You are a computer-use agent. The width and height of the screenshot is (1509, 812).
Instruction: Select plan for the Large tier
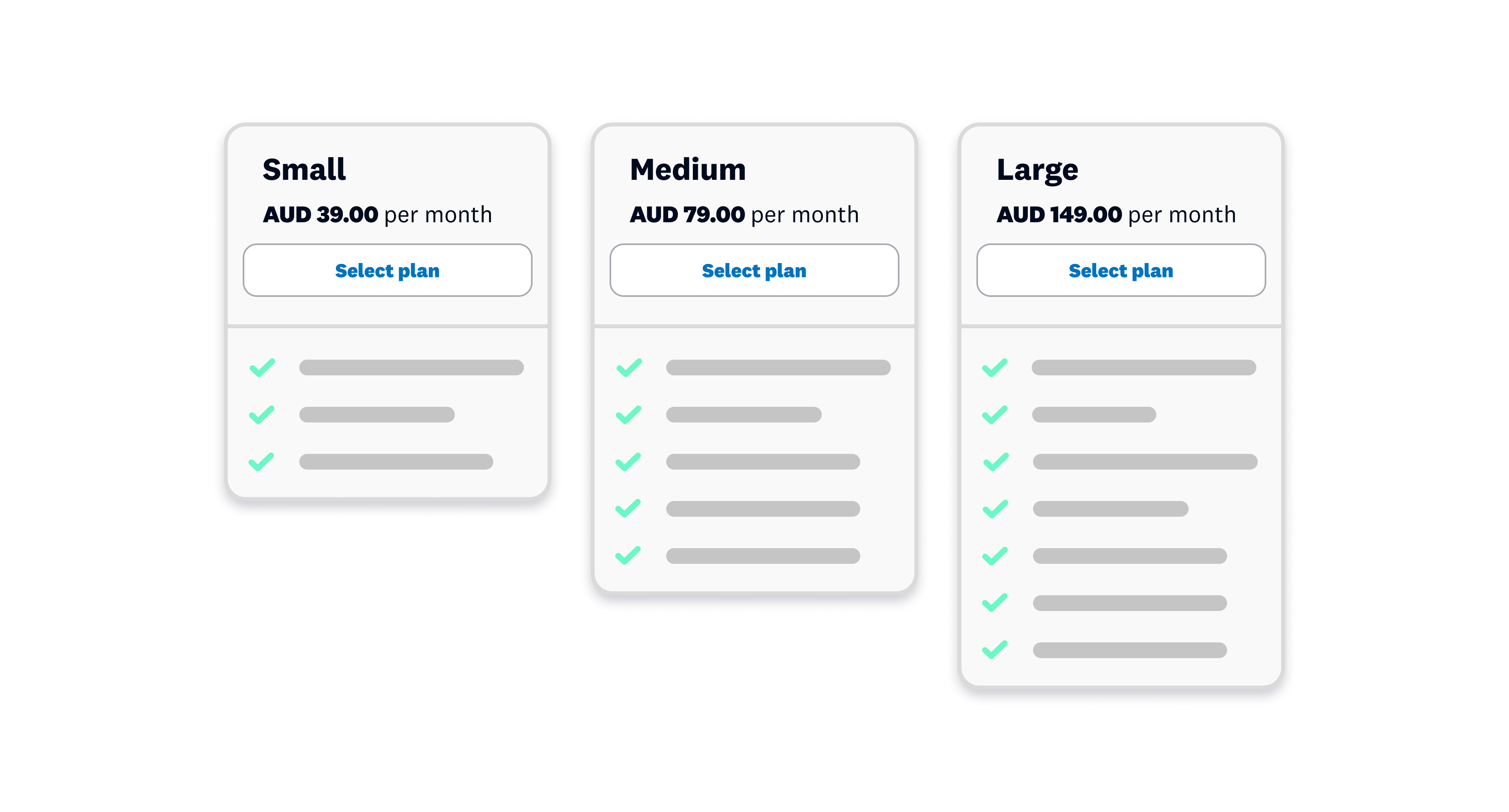click(1121, 270)
